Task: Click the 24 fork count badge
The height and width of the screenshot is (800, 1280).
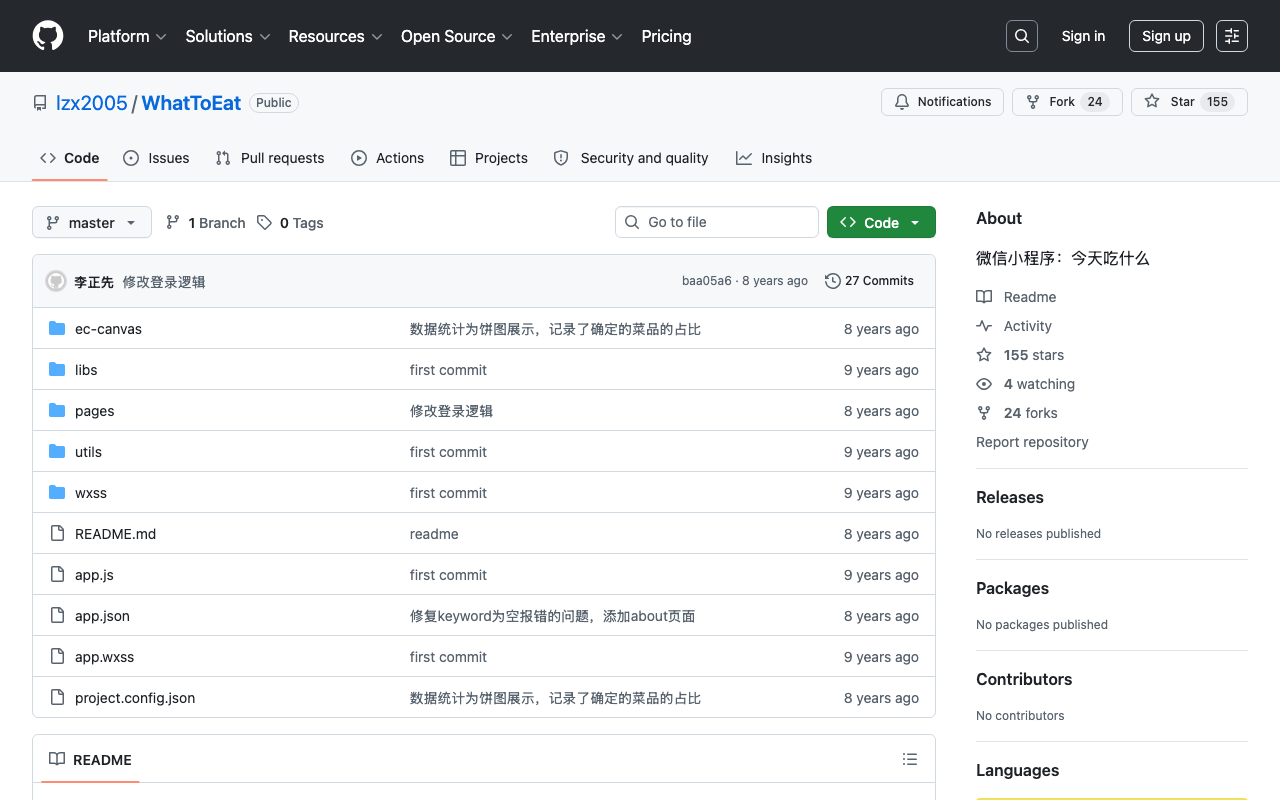Action: point(1095,102)
